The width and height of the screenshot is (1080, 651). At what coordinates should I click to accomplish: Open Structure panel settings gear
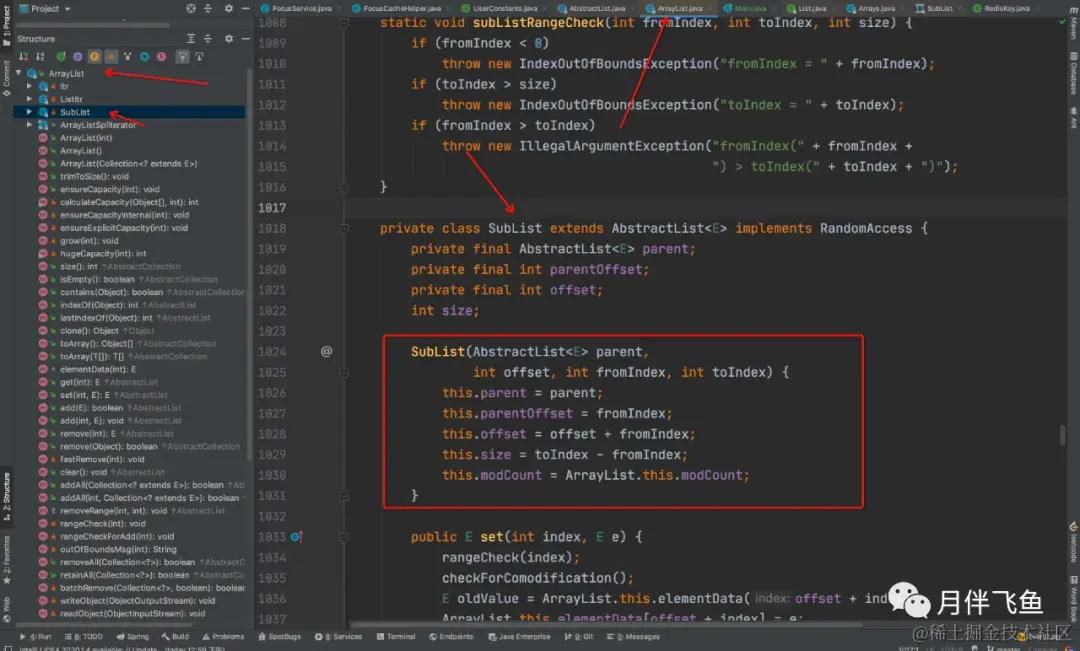[229, 39]
